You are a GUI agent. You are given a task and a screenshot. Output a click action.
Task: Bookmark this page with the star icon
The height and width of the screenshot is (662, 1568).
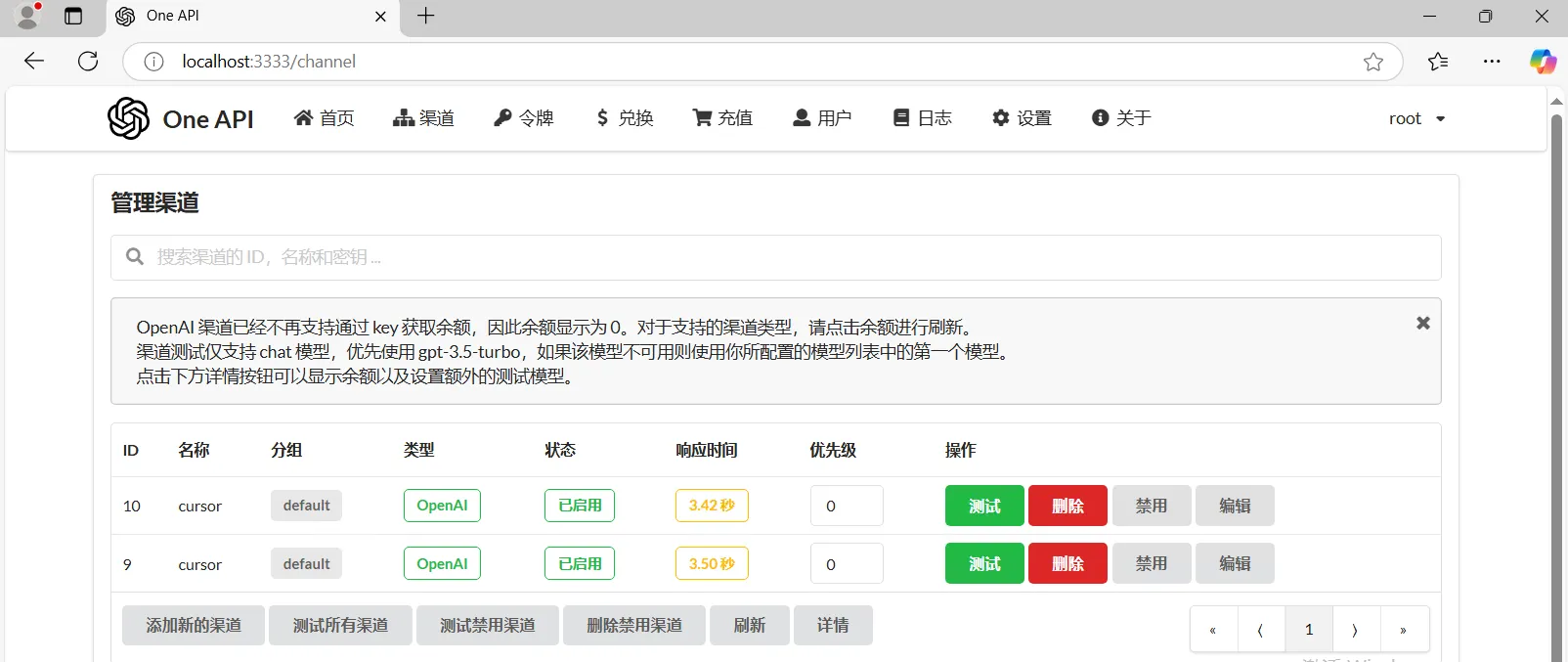[x=1373, y=62]
